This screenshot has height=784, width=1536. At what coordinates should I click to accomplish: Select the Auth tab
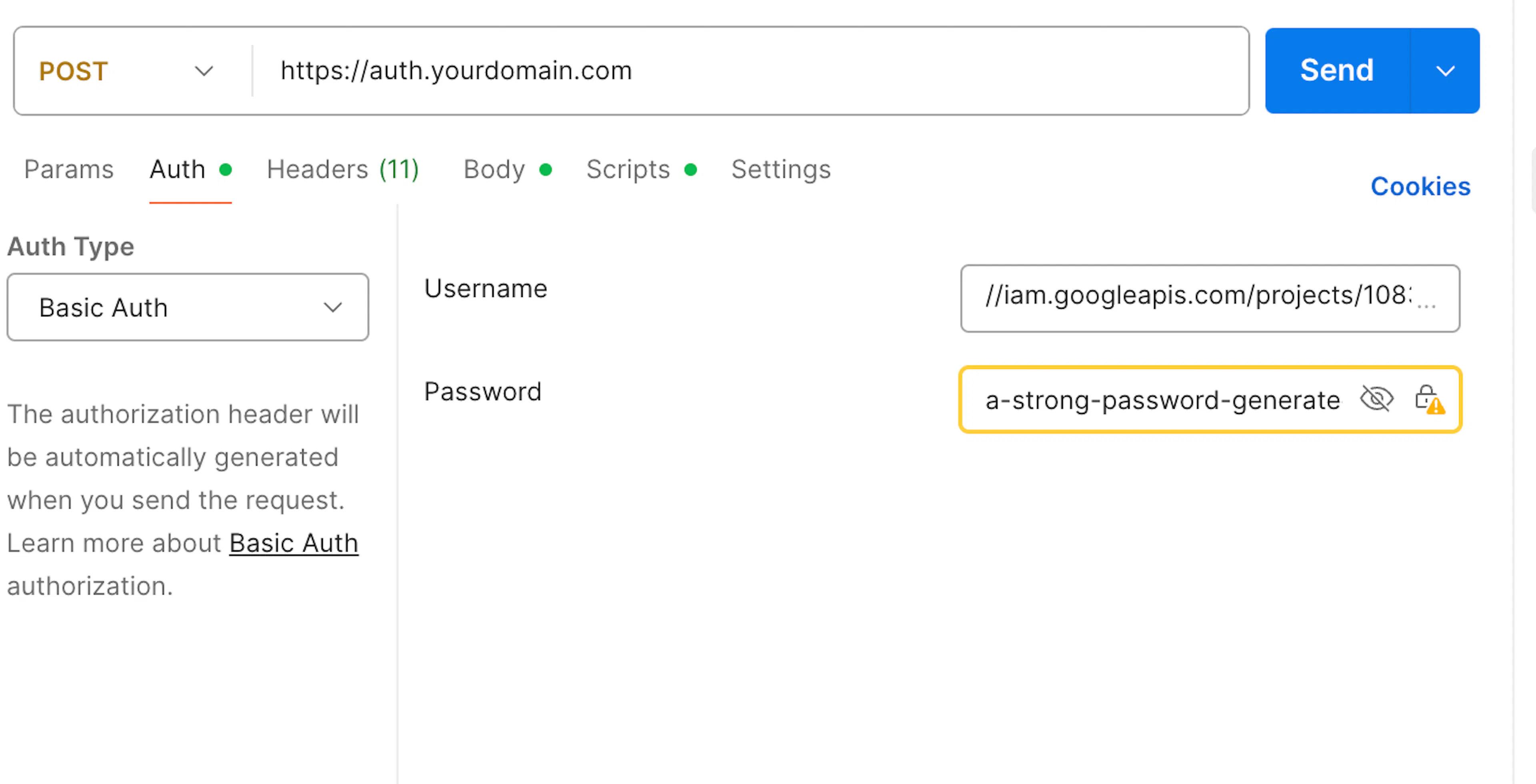pos(190,170)
